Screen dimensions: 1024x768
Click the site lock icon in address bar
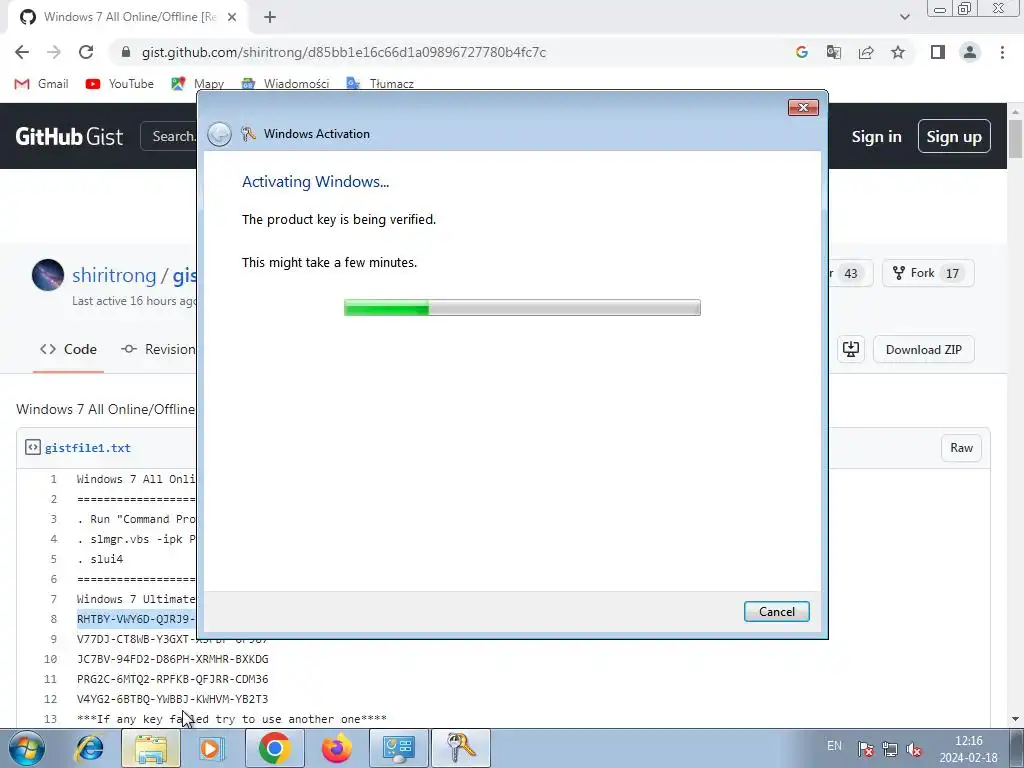[126, 52]
